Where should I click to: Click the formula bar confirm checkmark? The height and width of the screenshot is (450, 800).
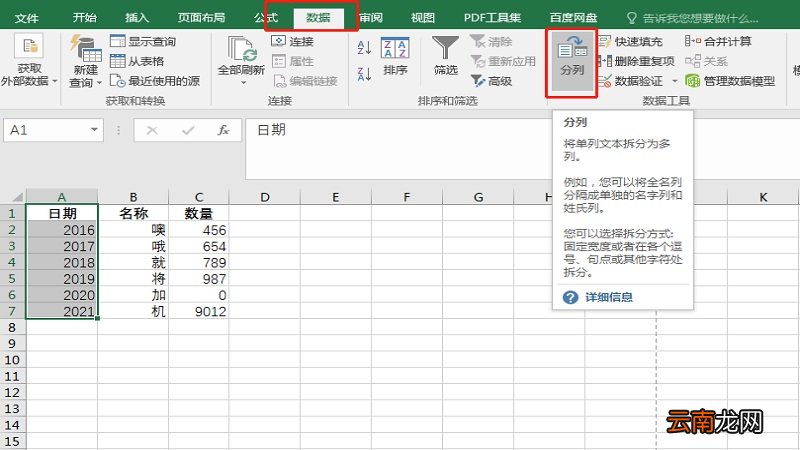[x=188, y=130]
